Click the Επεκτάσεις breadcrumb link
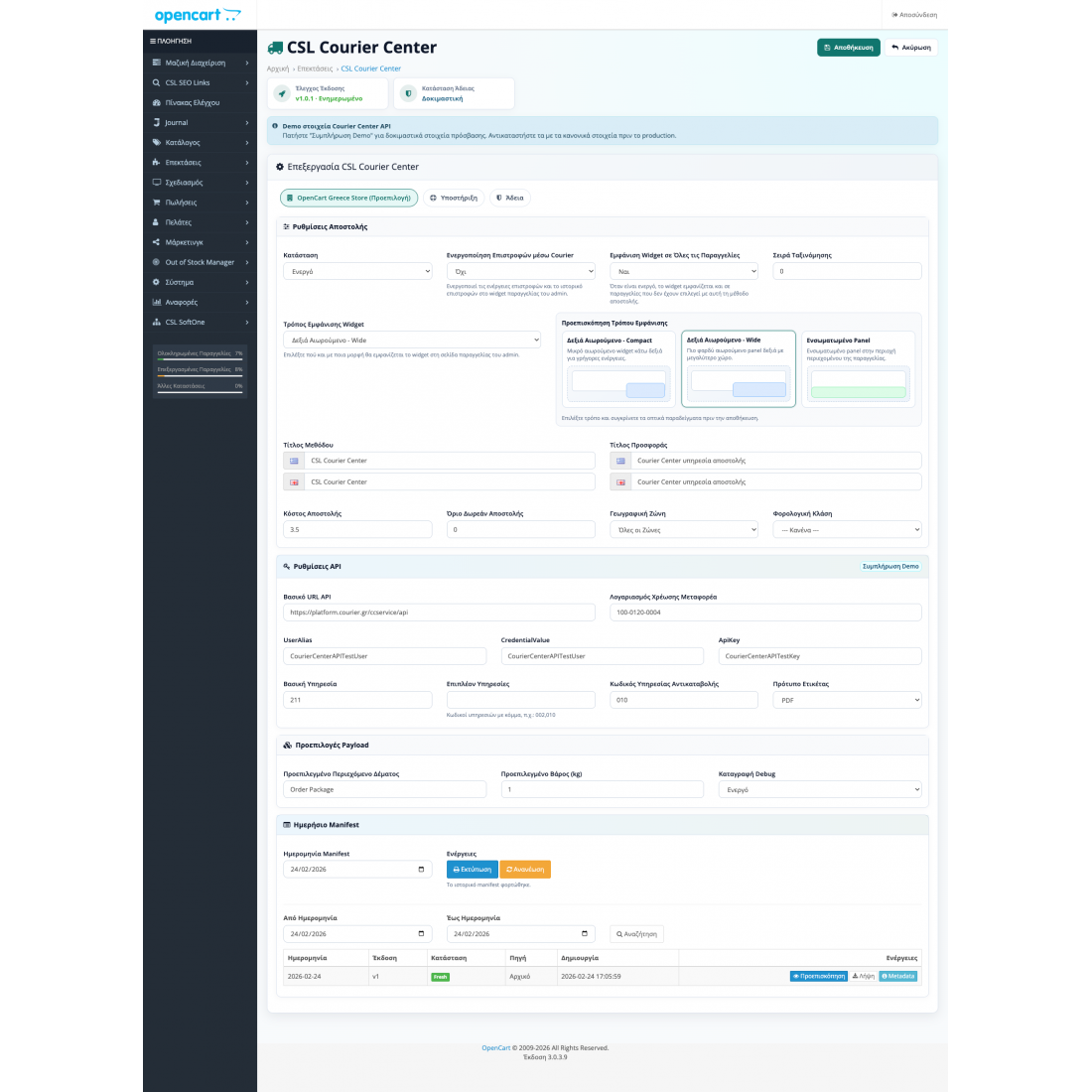 pos(315,68)
